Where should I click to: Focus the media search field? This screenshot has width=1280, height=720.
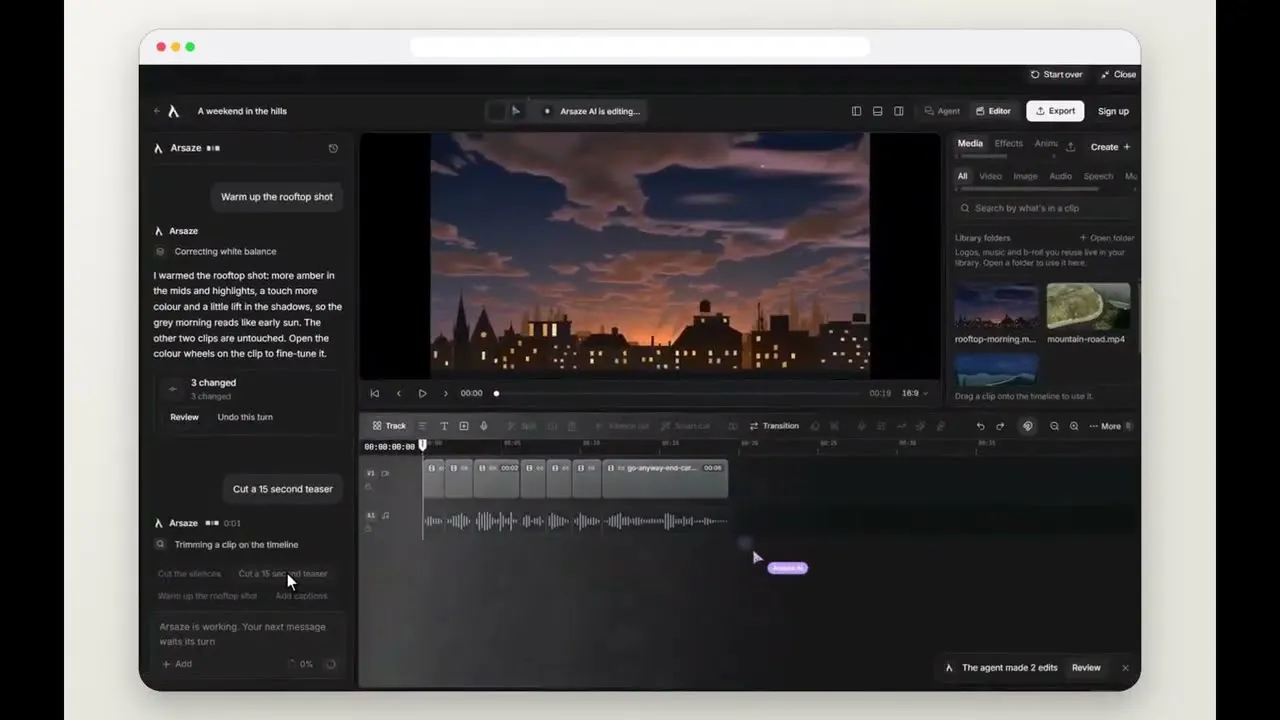[1045, 208]
